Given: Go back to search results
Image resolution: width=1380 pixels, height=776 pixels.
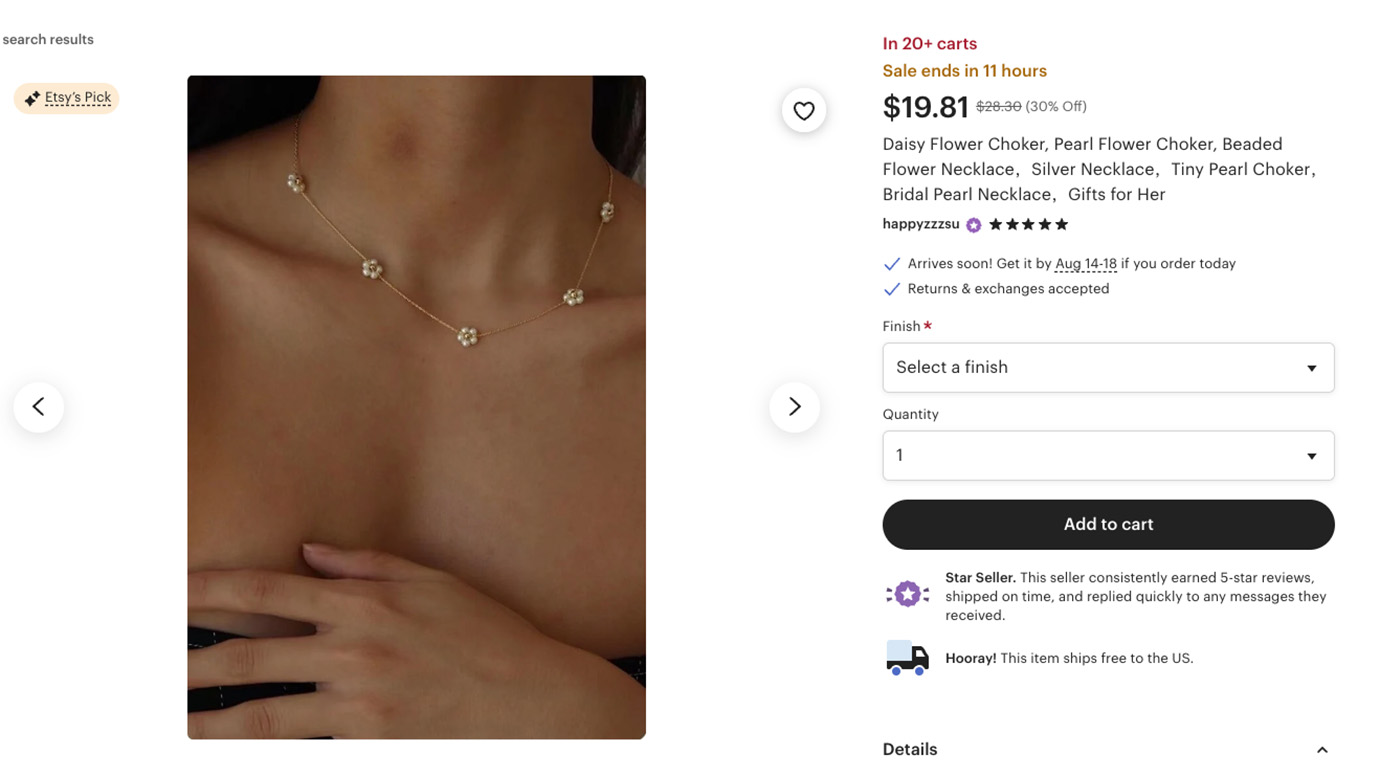Looking at the screenshot, I should pos(48,39).
